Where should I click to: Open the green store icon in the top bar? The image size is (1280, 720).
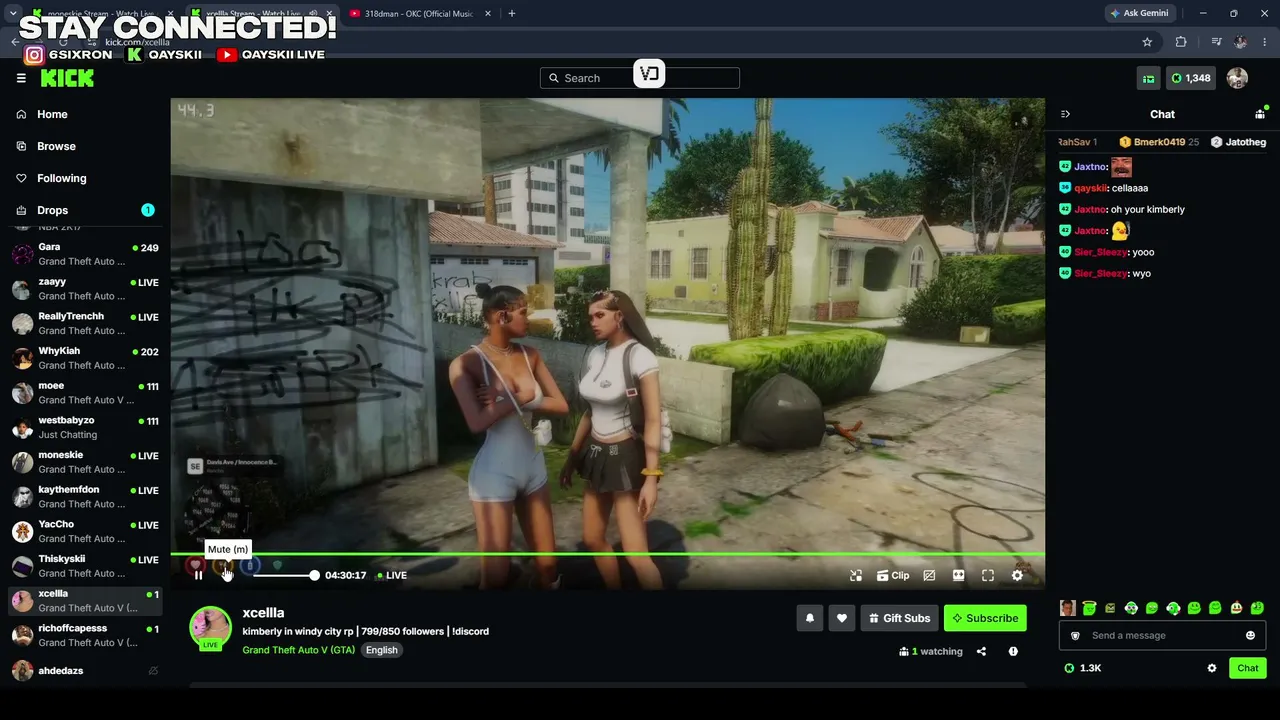[1149, 78]
